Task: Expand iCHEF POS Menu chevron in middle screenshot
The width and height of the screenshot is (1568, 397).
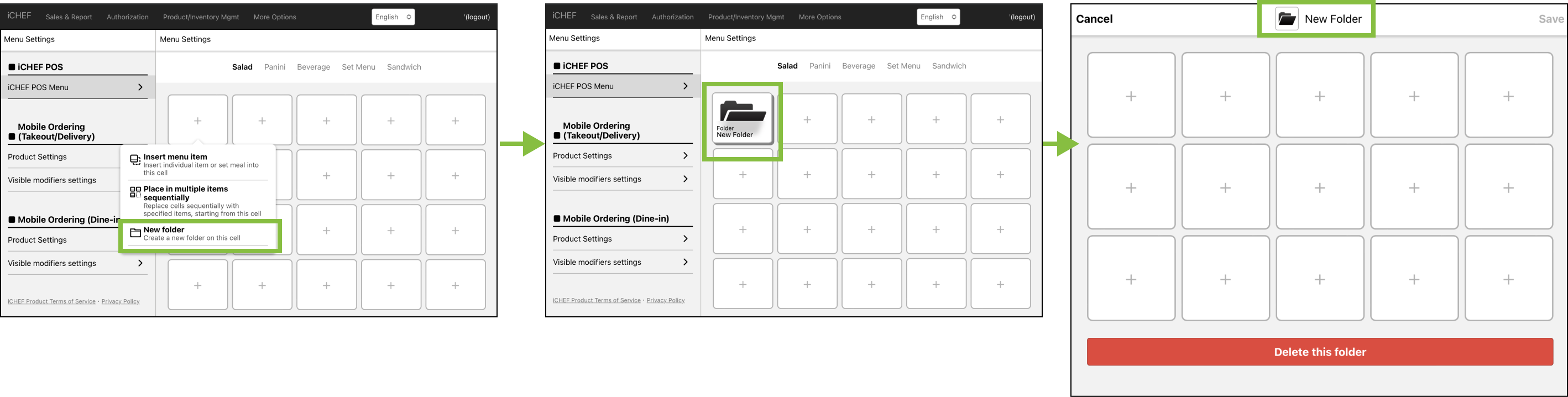Action: tap(686, 86)
